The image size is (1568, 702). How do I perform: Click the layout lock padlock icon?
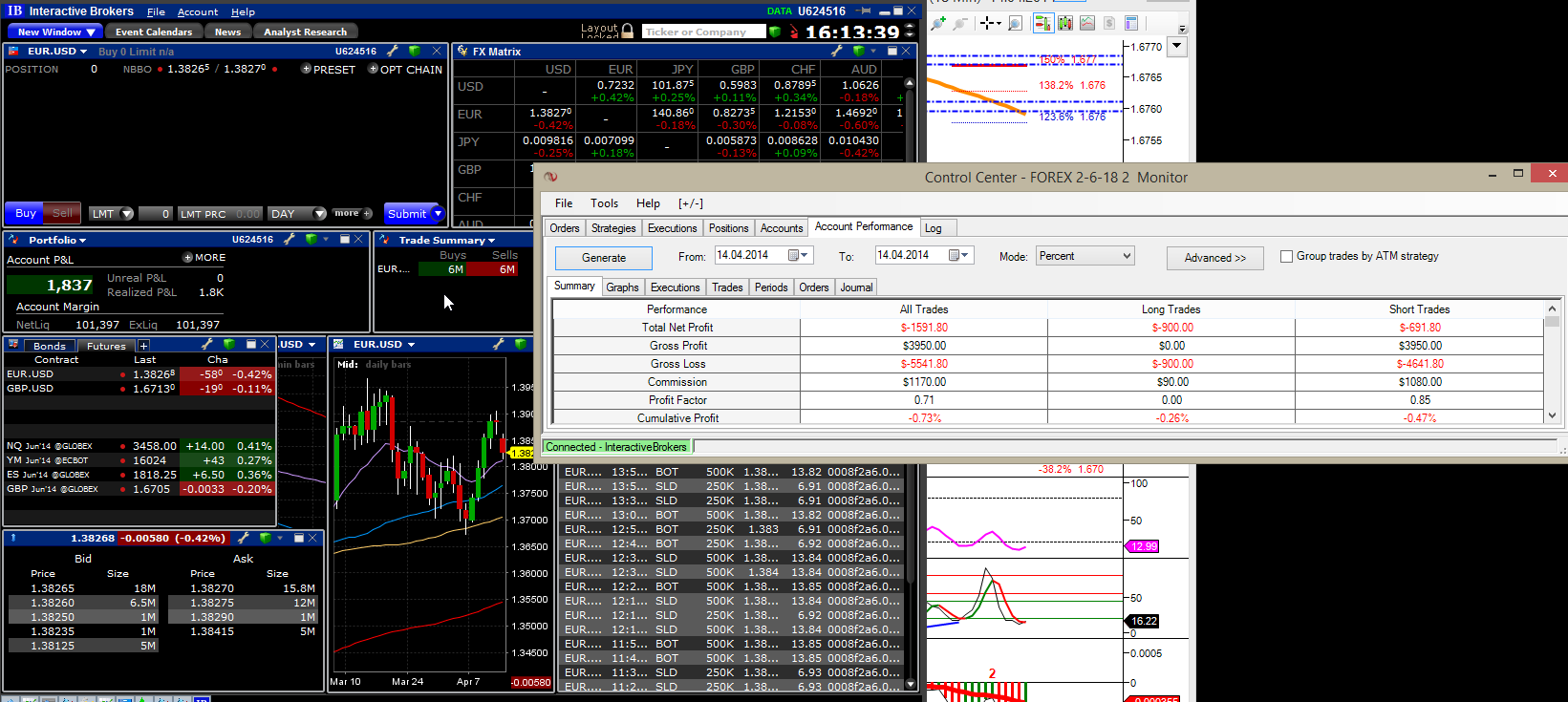628,31
